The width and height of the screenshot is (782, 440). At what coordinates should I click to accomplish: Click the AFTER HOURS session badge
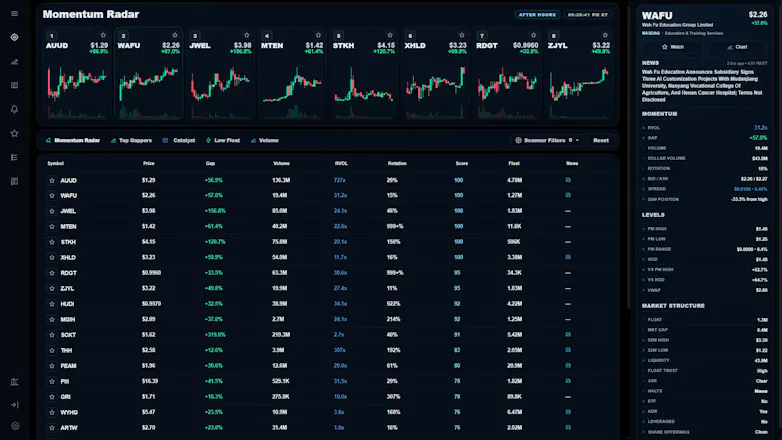pyautogui.click(x=537, y=14)
